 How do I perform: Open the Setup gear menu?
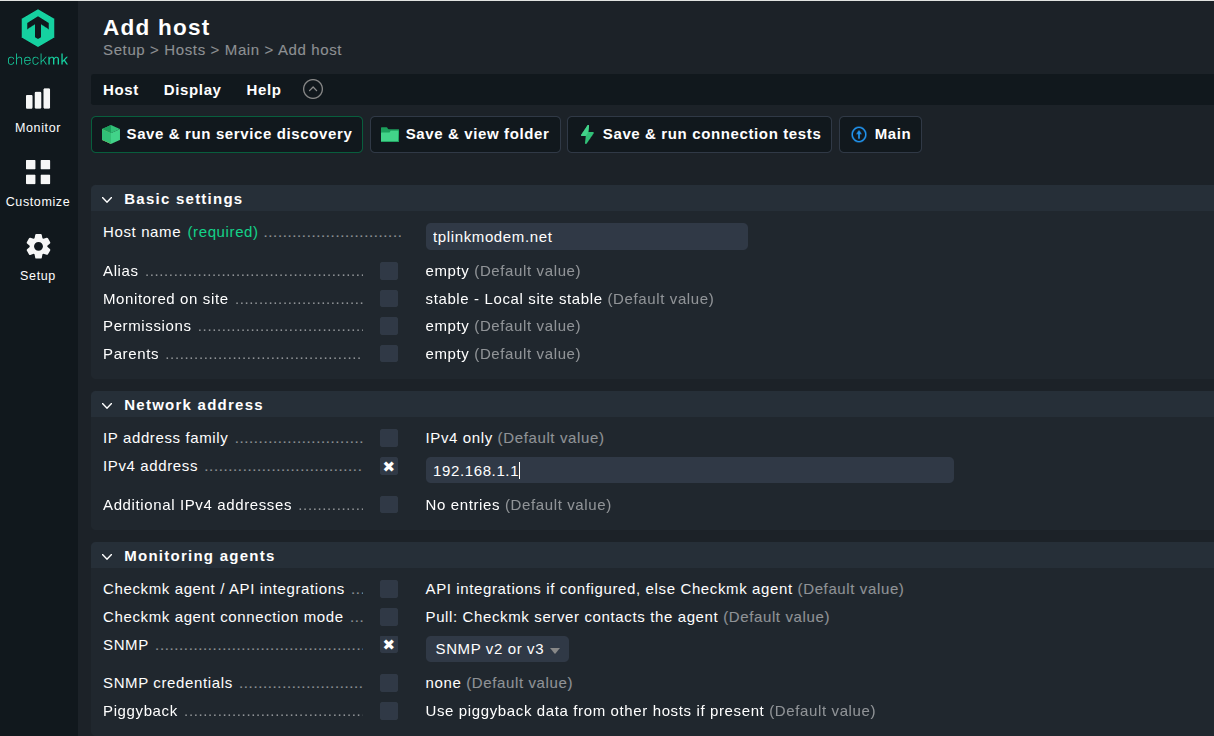tap(38, 258)
